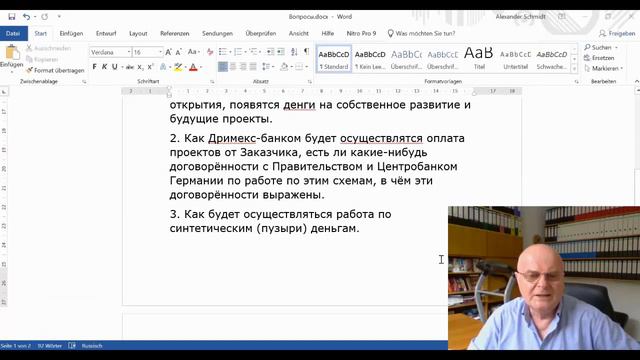Open the Datei tab
640x360 pixels.
[x=13, y=33]
